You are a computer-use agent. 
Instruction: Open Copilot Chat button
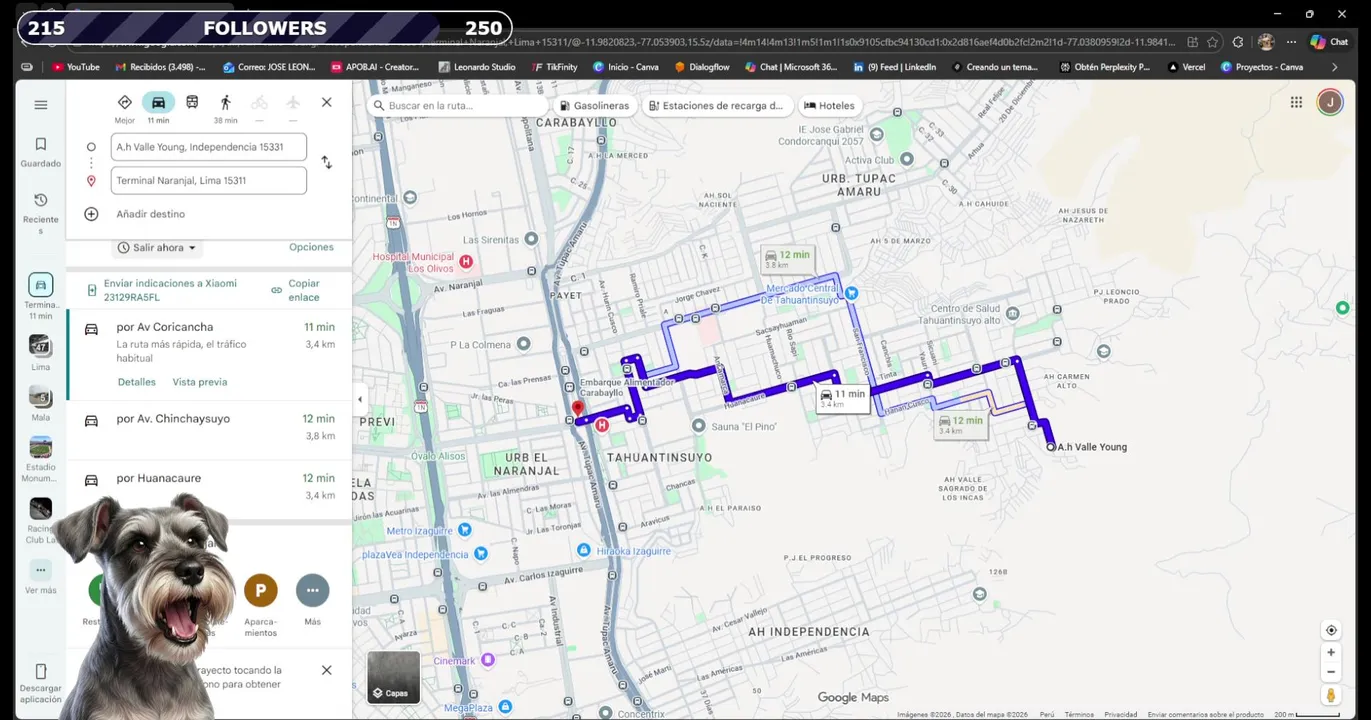1329,42
